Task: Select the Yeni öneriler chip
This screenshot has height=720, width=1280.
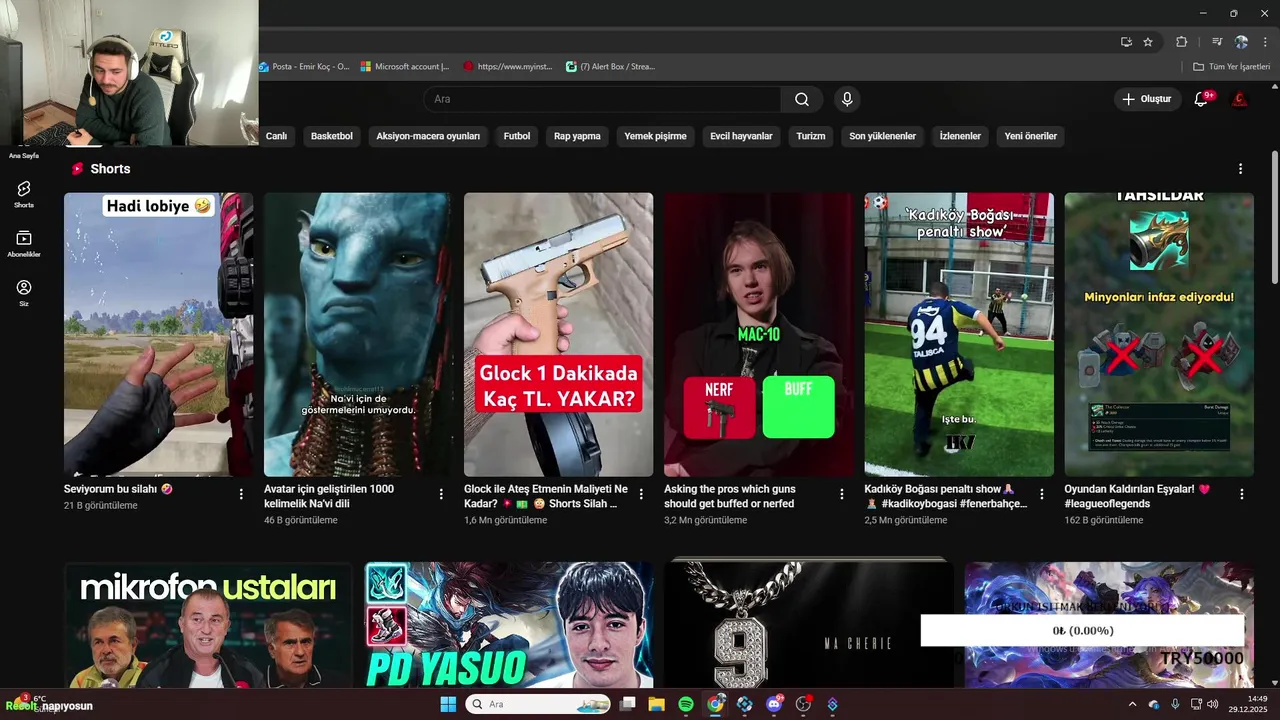Action: pyautogui.click(x=1030, y=136)
